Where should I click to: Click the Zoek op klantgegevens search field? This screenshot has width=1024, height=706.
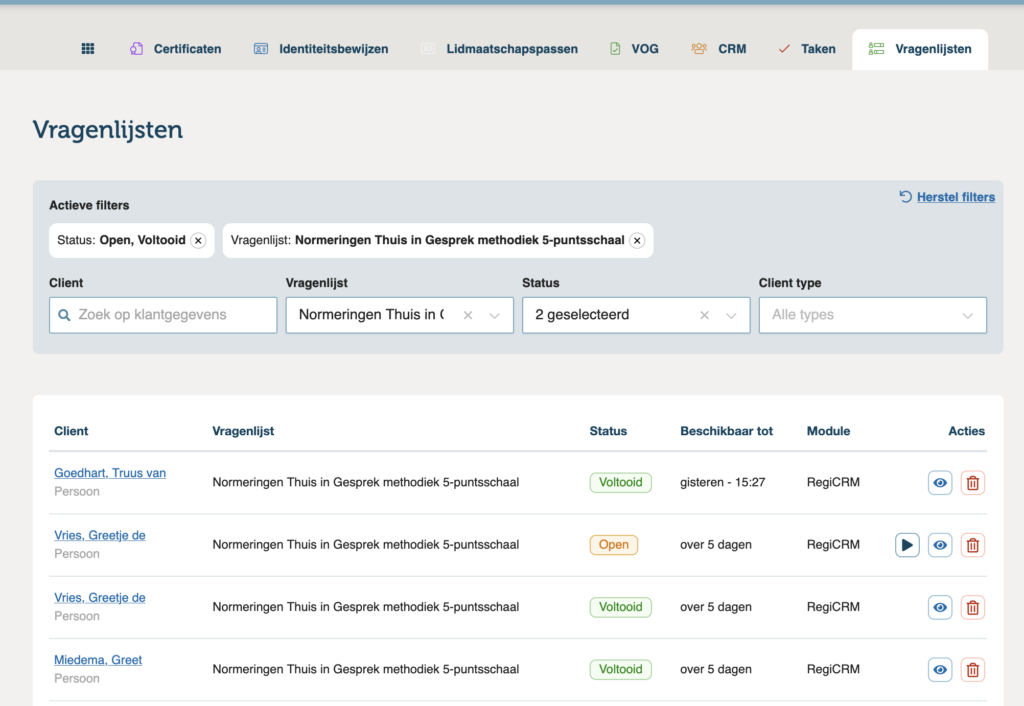click(x=162, y=314)
